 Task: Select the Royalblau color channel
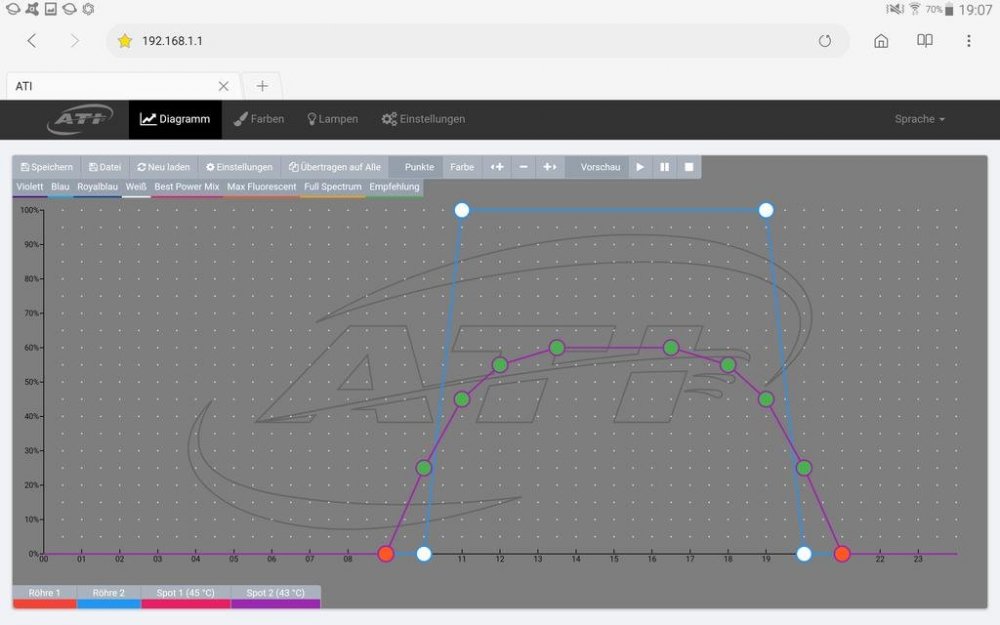pyautogui.click(x=97, y=187)
